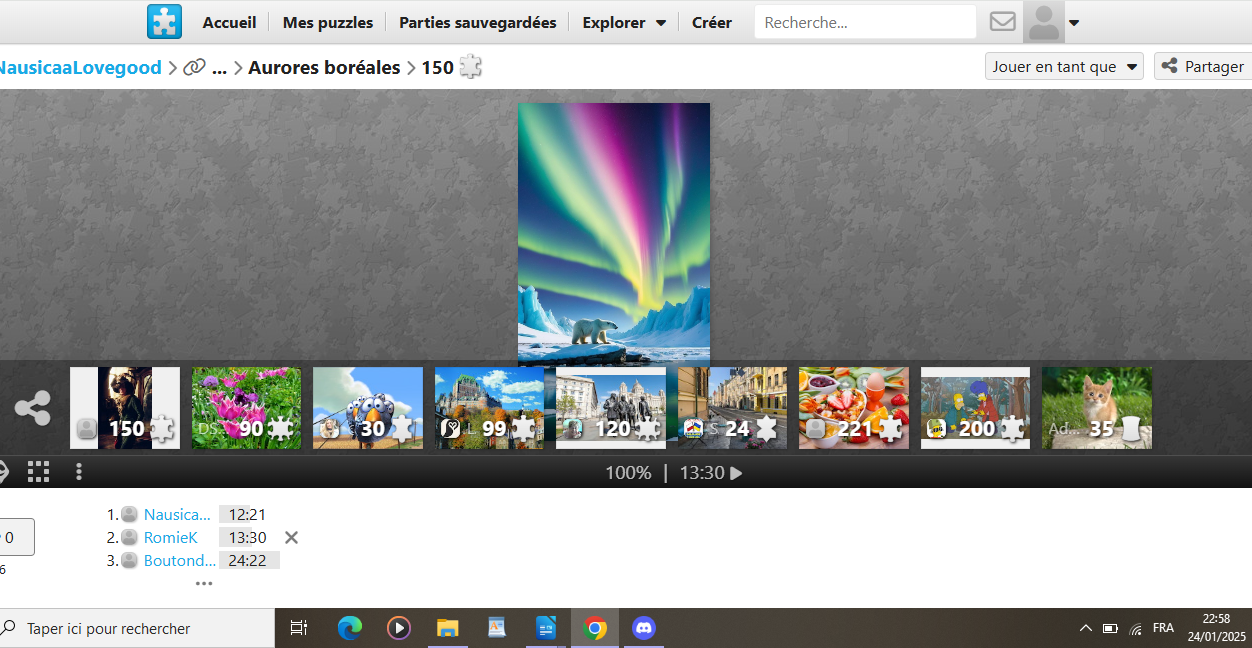
Task: Open RomieK player profile link
Action: click(x=171, y=537)
